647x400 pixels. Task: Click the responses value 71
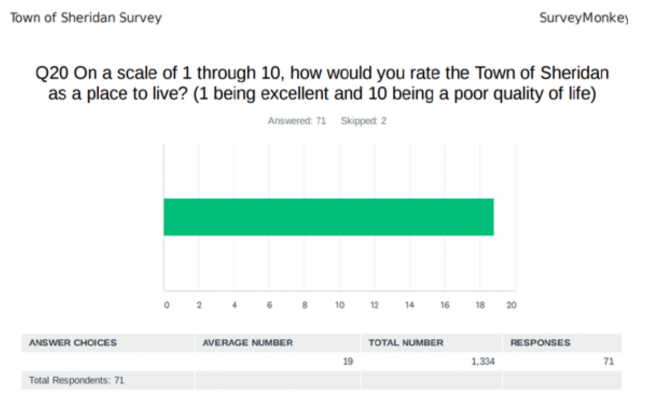[x=609, y=362]
